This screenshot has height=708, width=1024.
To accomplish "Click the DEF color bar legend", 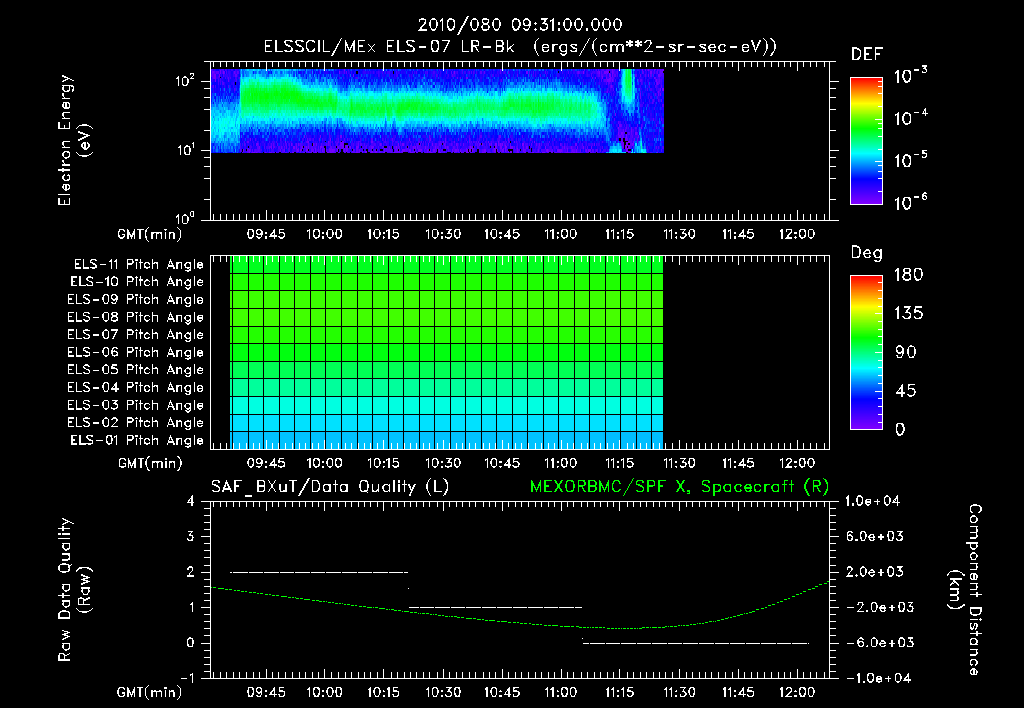I will [866, 141].
